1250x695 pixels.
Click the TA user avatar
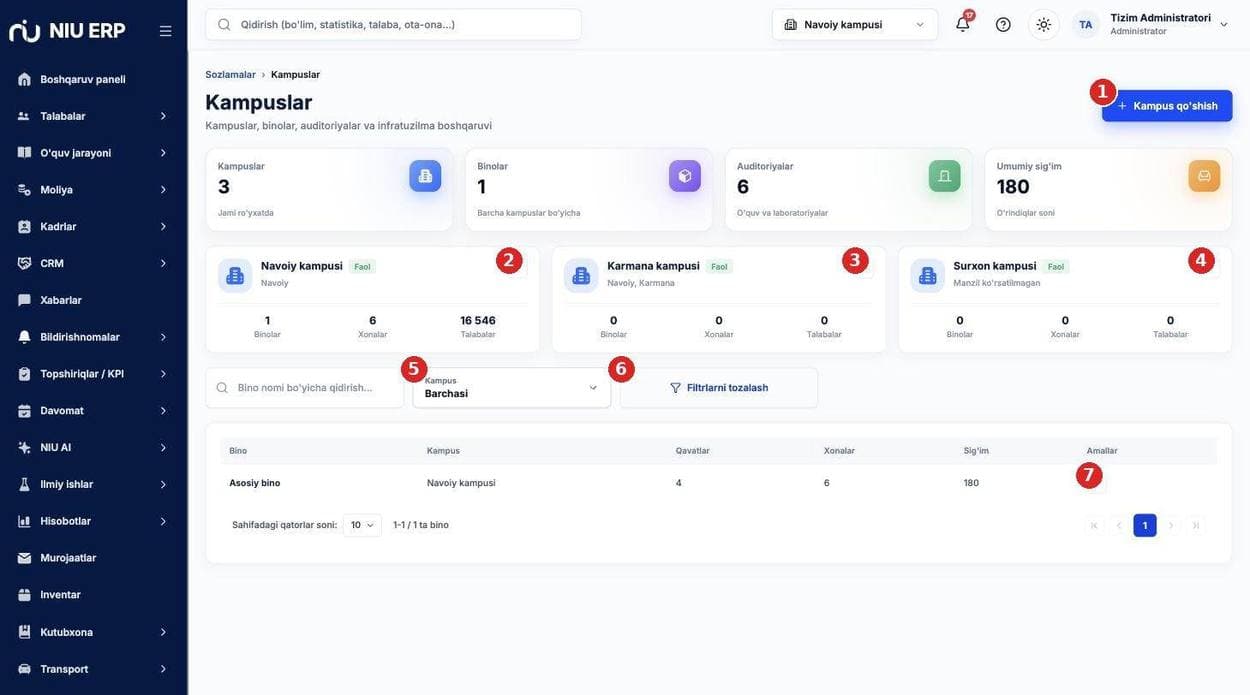pyautogui.click(x=1086, y=24)
